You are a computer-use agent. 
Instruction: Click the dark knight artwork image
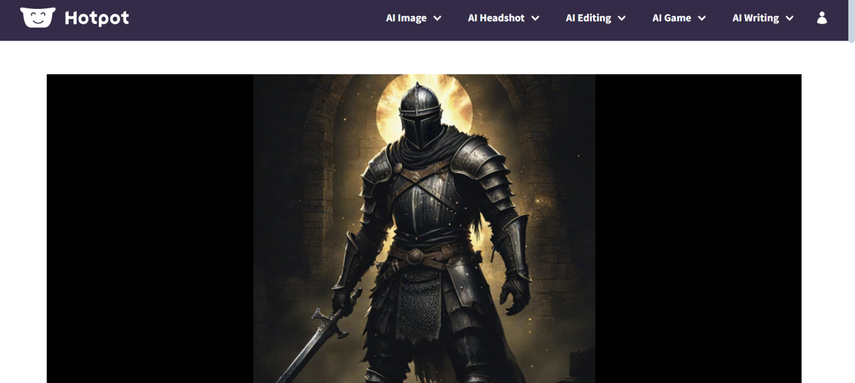(424, 229)
